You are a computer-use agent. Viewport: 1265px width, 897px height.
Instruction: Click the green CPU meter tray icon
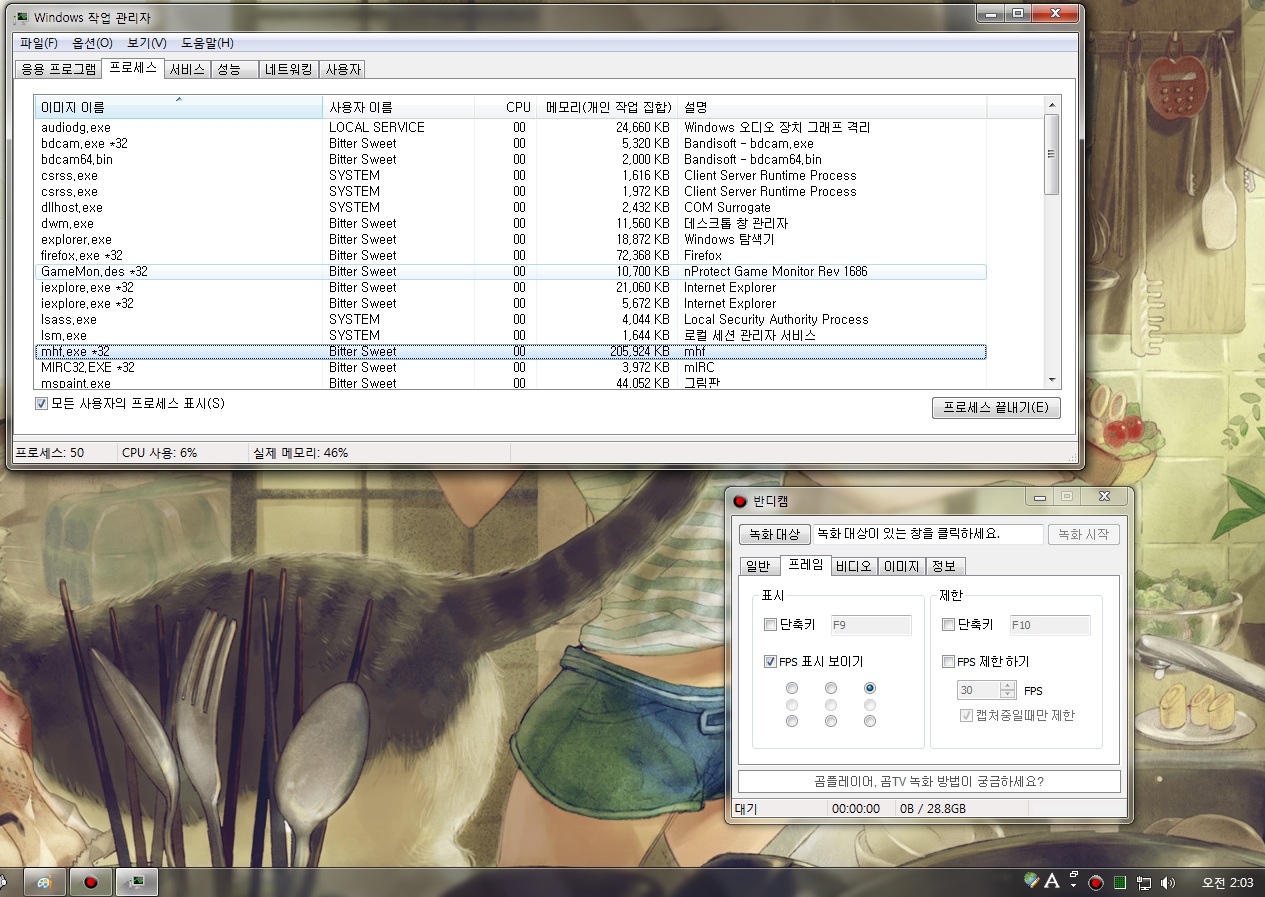click(1120, 882)
